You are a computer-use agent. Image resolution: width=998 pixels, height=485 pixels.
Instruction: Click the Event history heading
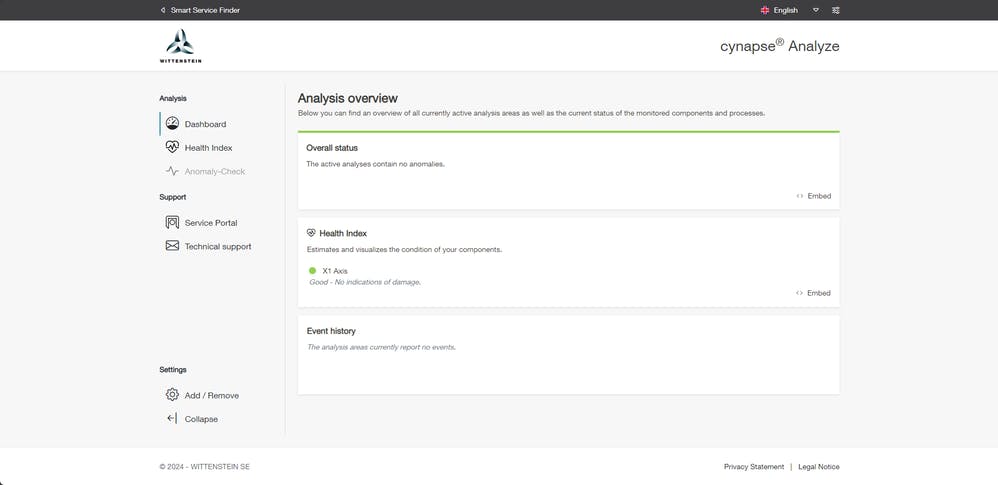(x=331, y=331)
